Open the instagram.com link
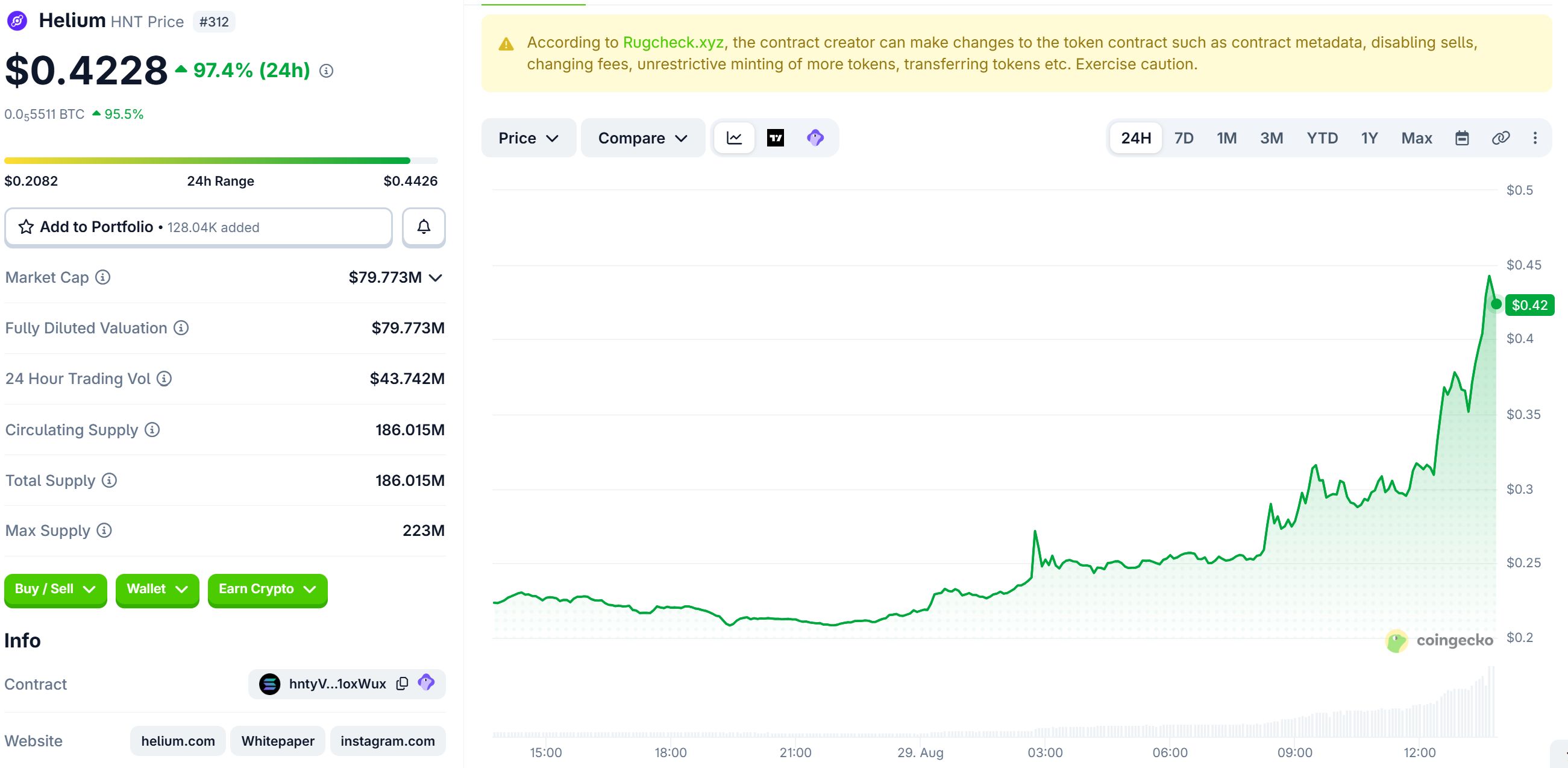This screenshot has height=768, width=1568. 387,741
